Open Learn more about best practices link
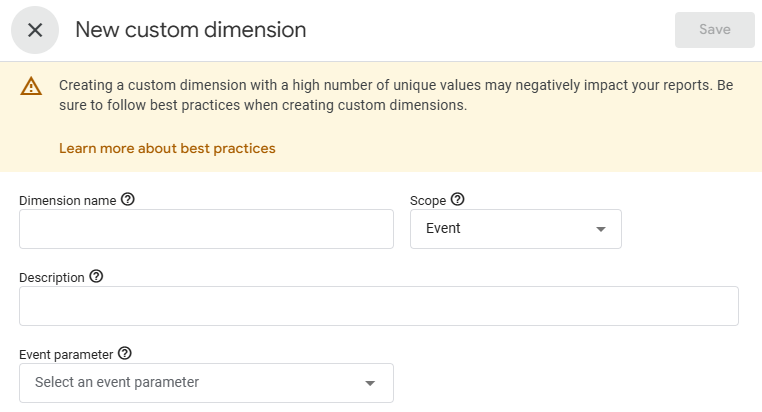 (x=167, y=148)
